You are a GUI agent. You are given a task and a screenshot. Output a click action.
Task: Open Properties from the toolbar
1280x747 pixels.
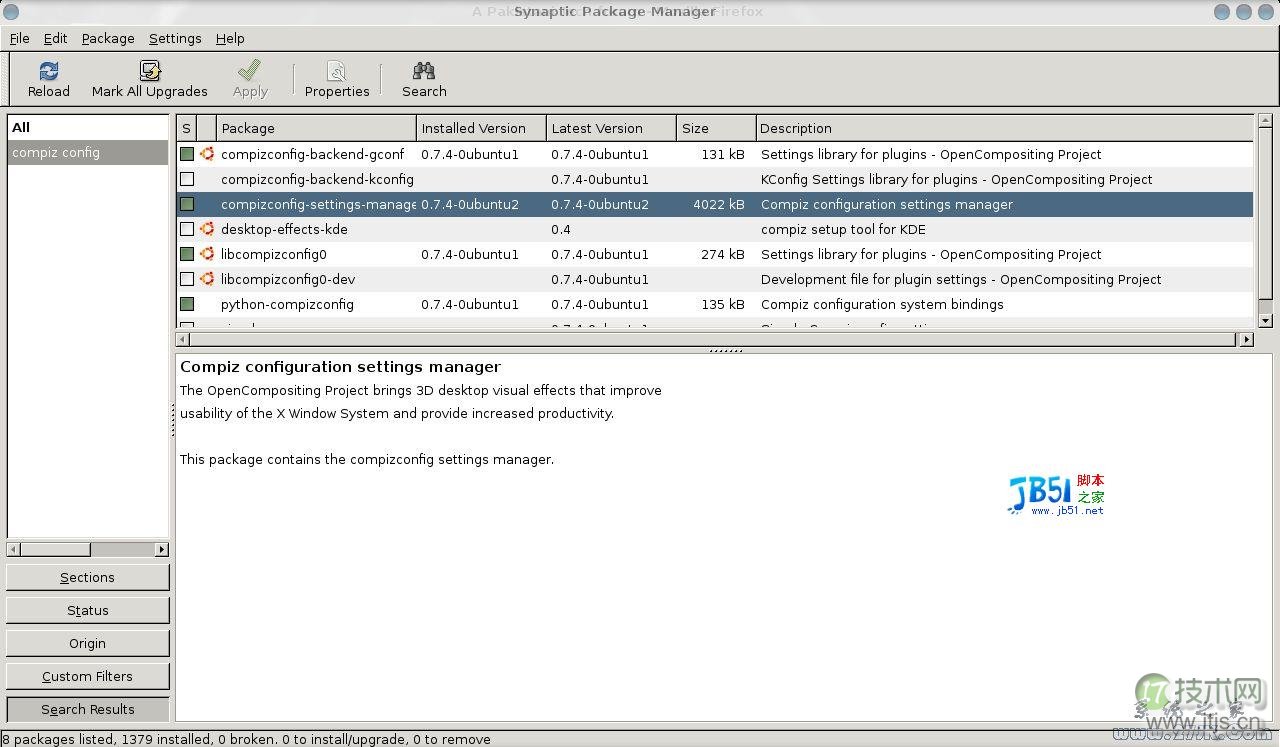[x=337, y=72]
